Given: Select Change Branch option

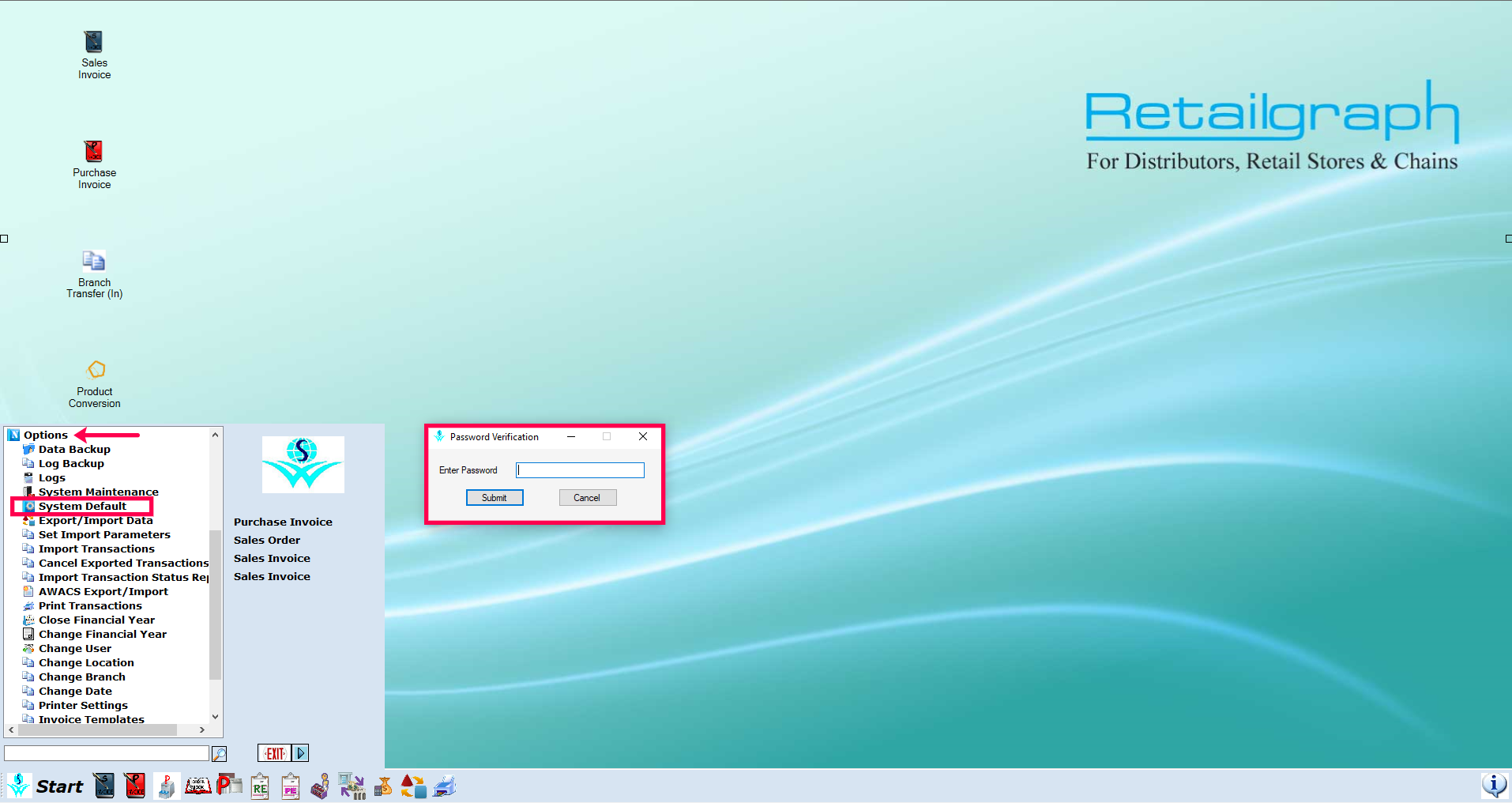Looking at the screenshot, I should (82, 677).
